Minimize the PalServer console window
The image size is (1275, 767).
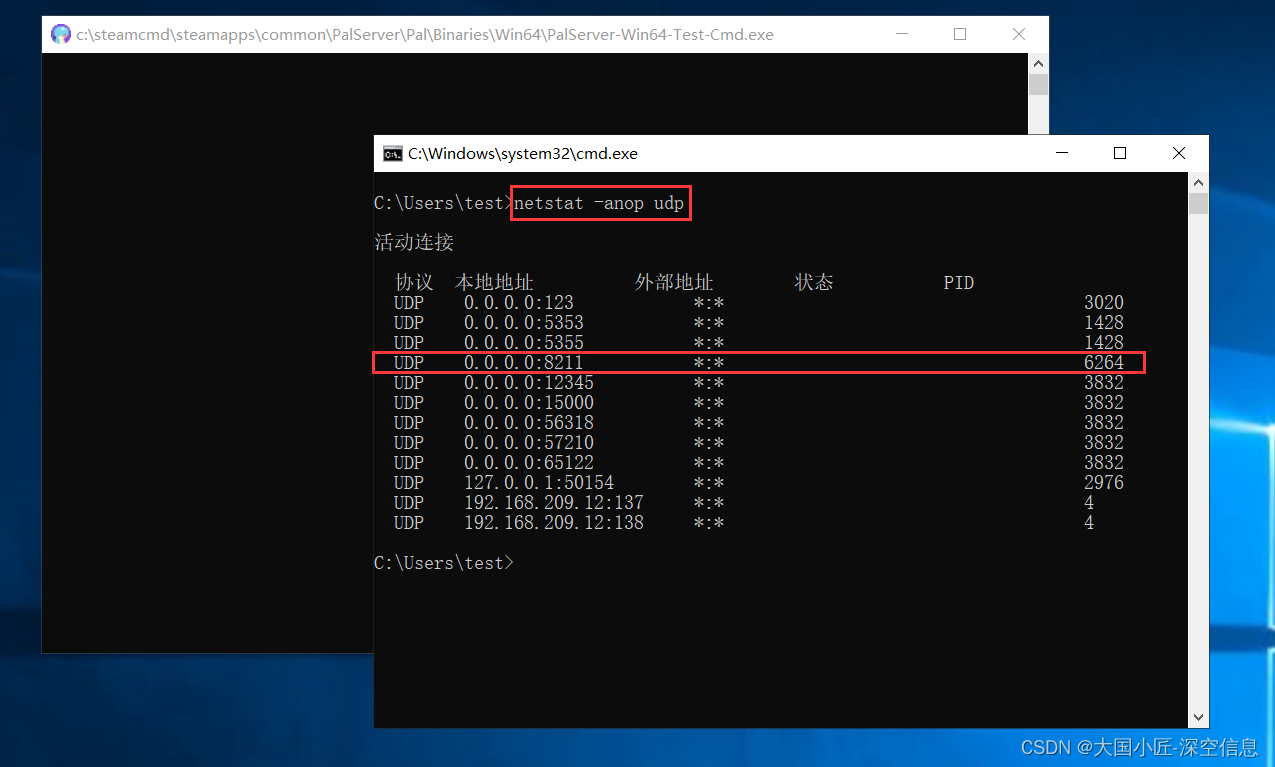[901, 33]
